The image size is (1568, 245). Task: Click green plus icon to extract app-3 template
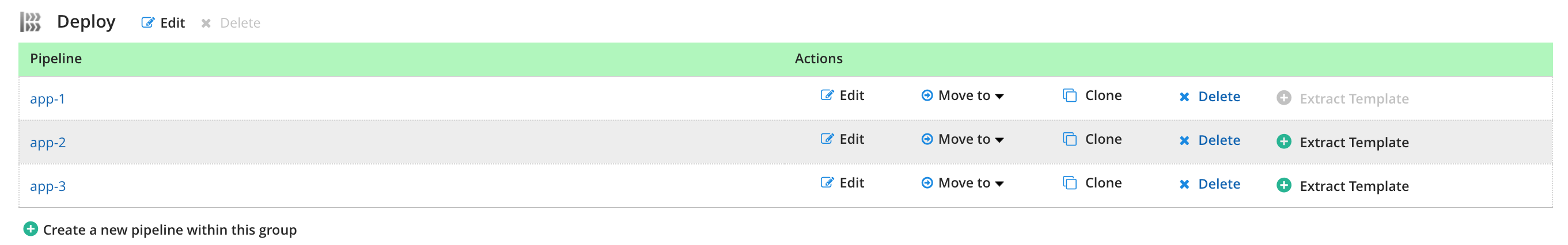click(1284, 185)
